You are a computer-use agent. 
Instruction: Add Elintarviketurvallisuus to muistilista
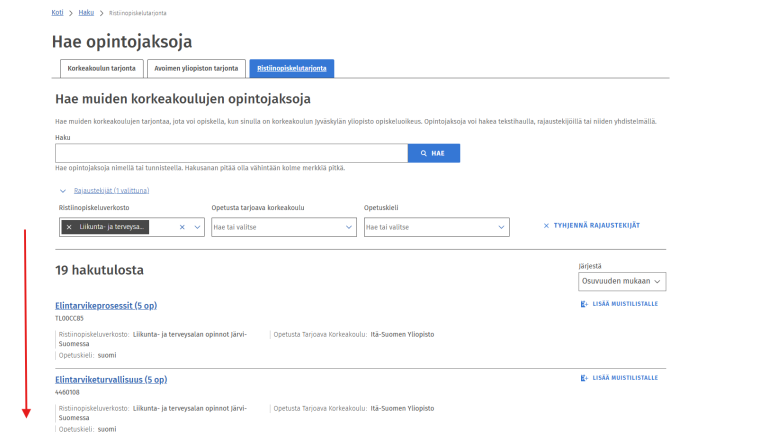(x=619, y=378)
